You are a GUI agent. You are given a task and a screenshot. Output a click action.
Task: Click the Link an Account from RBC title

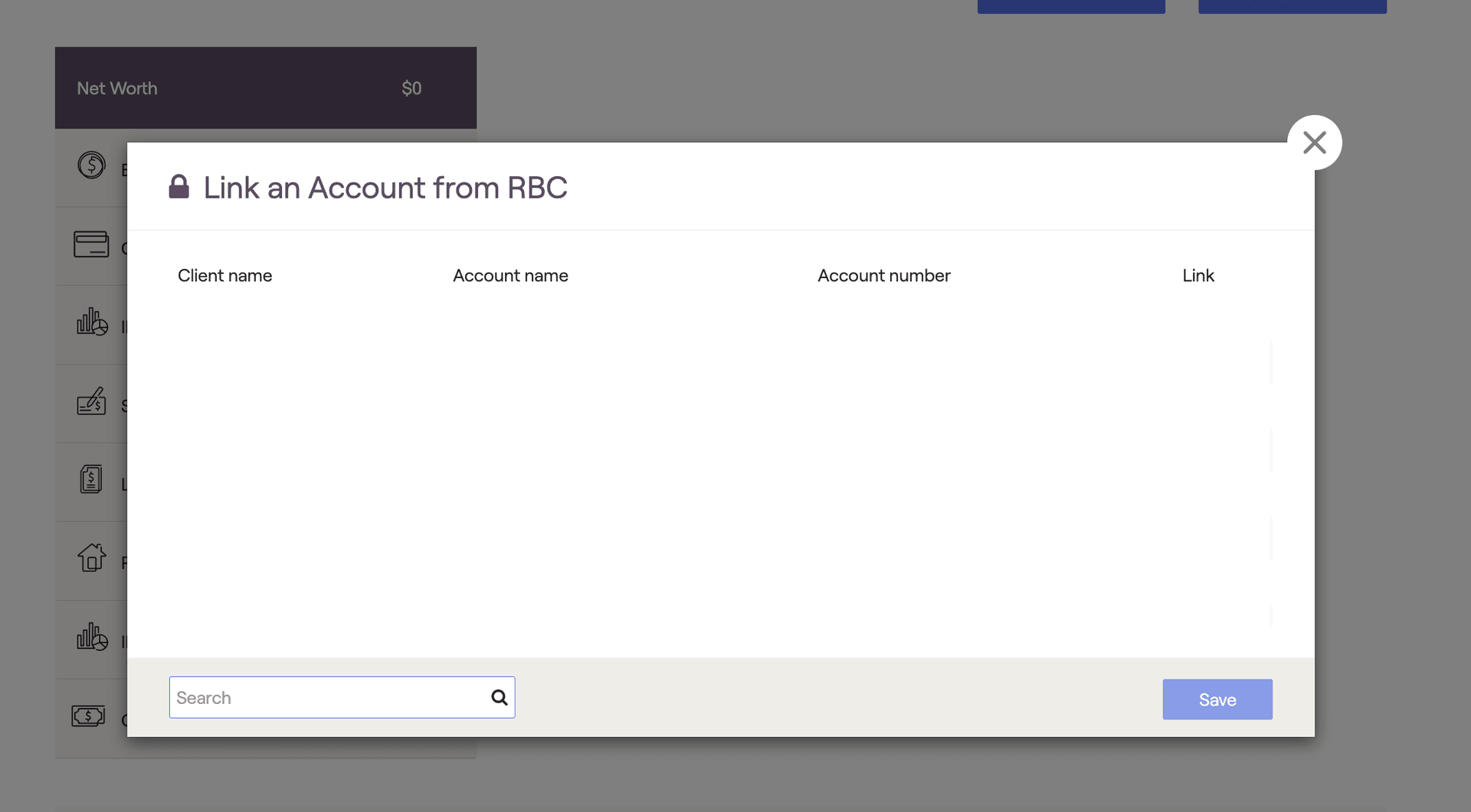[x=385, y=188]
